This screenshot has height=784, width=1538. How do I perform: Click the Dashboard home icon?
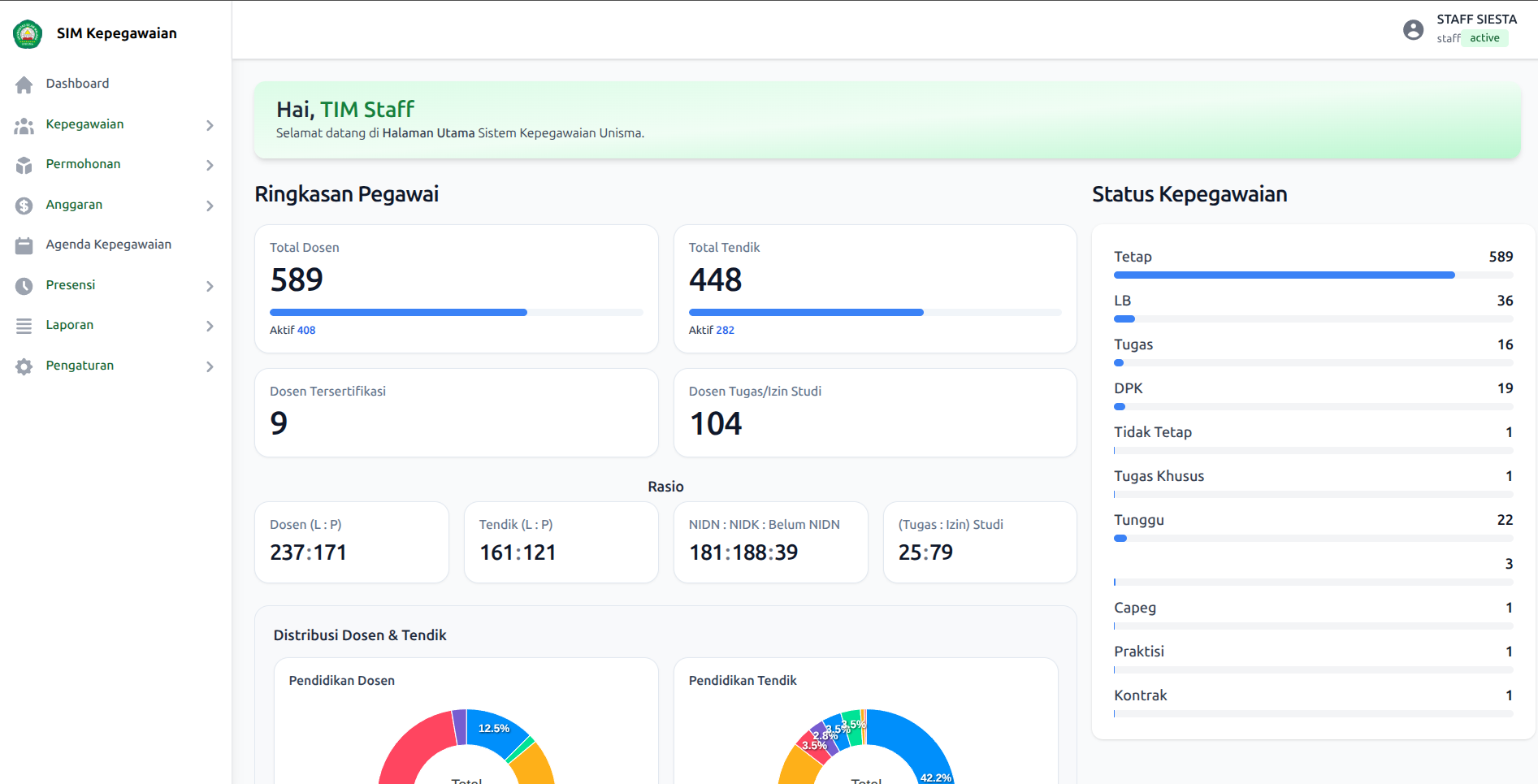24,84
